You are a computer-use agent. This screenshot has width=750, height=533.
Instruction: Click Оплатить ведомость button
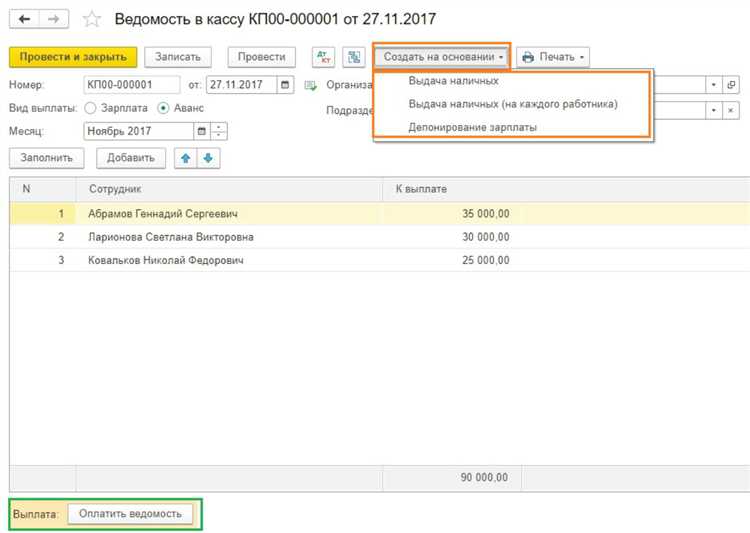pos(130,513)
